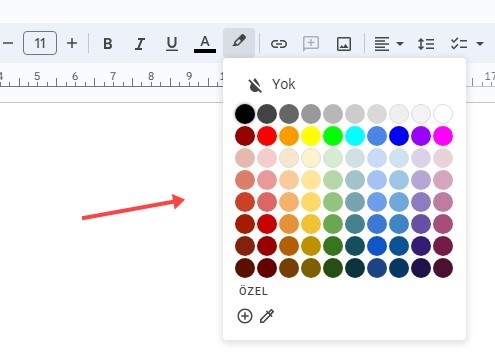Open the text color tool

(205, 44)
